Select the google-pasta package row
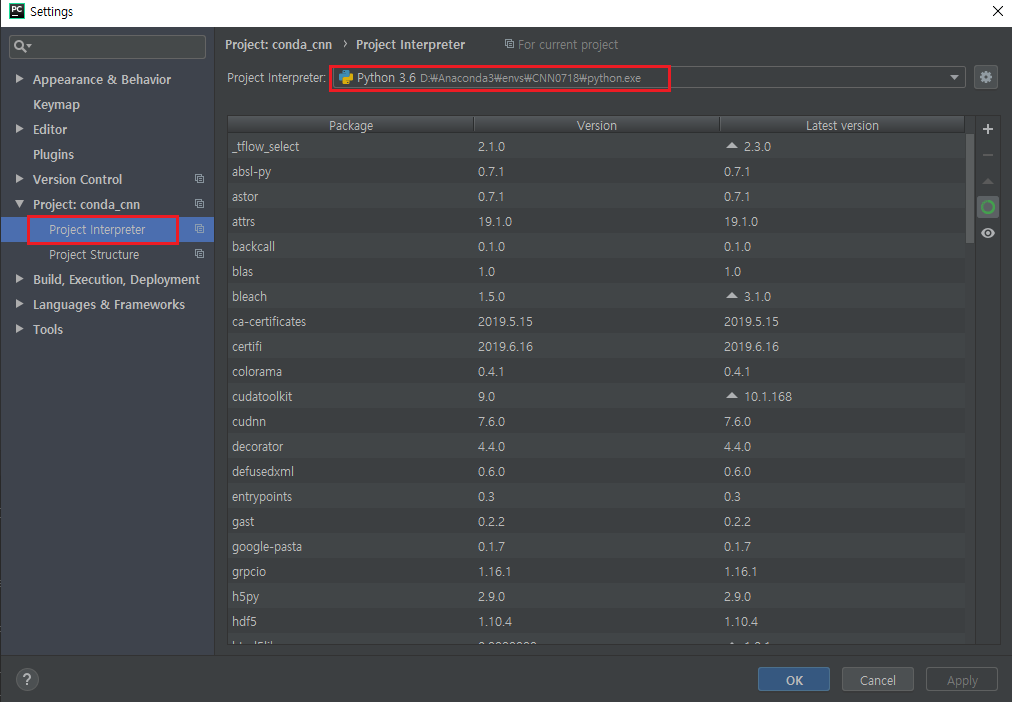 (596, 547)
